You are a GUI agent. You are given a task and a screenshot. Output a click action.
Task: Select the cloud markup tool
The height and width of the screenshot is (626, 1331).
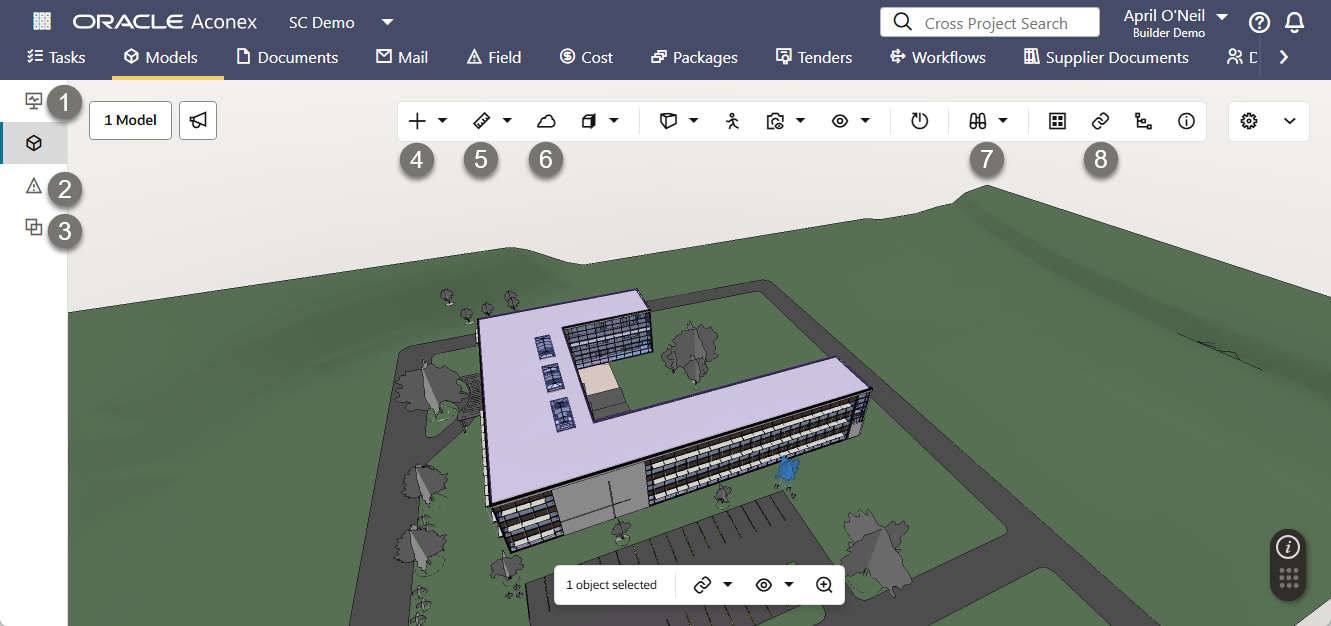(546, 121)
